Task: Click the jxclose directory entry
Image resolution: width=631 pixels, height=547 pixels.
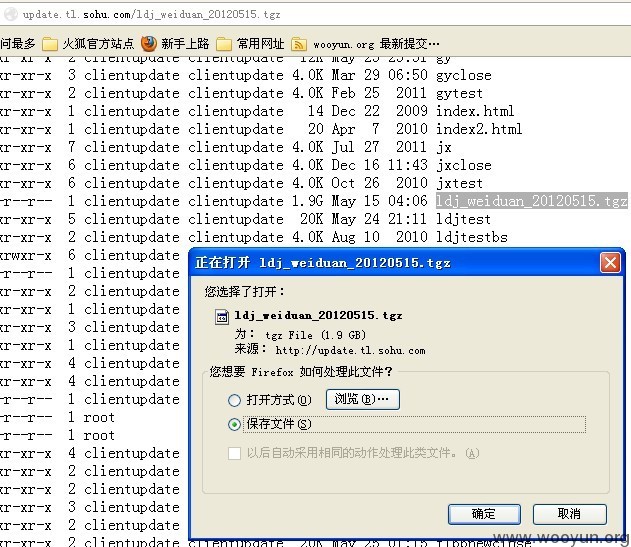Action: click(464, 165)
